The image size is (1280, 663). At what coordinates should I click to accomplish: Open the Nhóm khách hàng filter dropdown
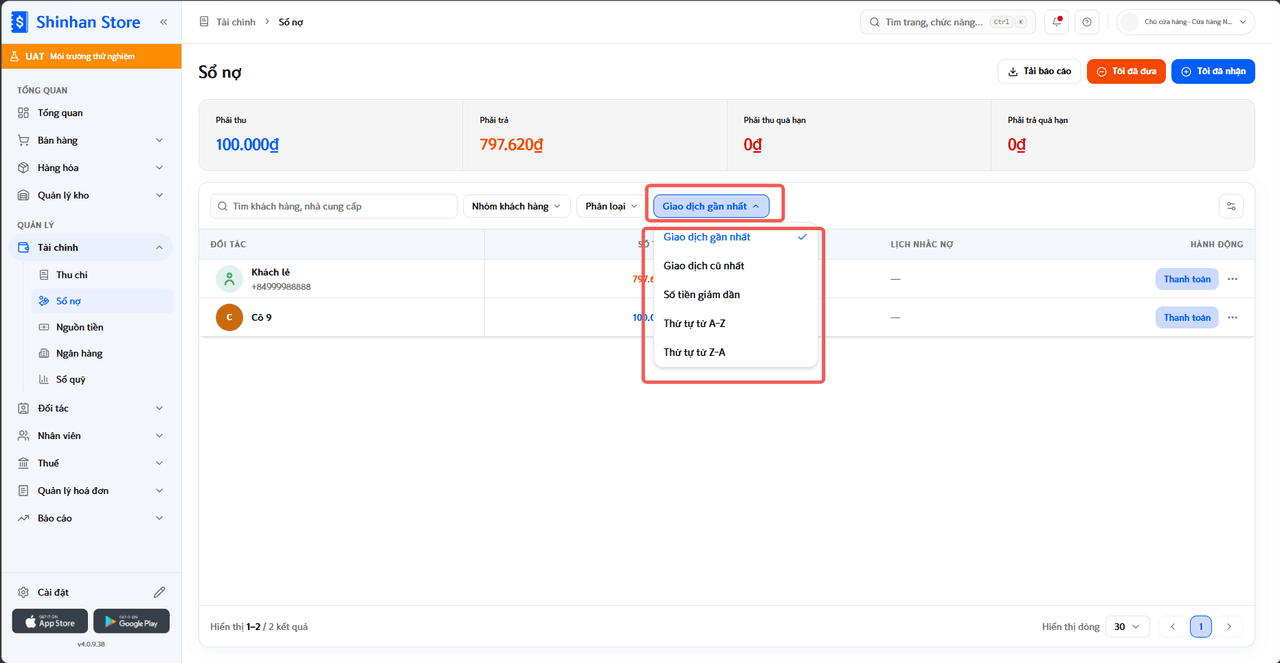516,206
